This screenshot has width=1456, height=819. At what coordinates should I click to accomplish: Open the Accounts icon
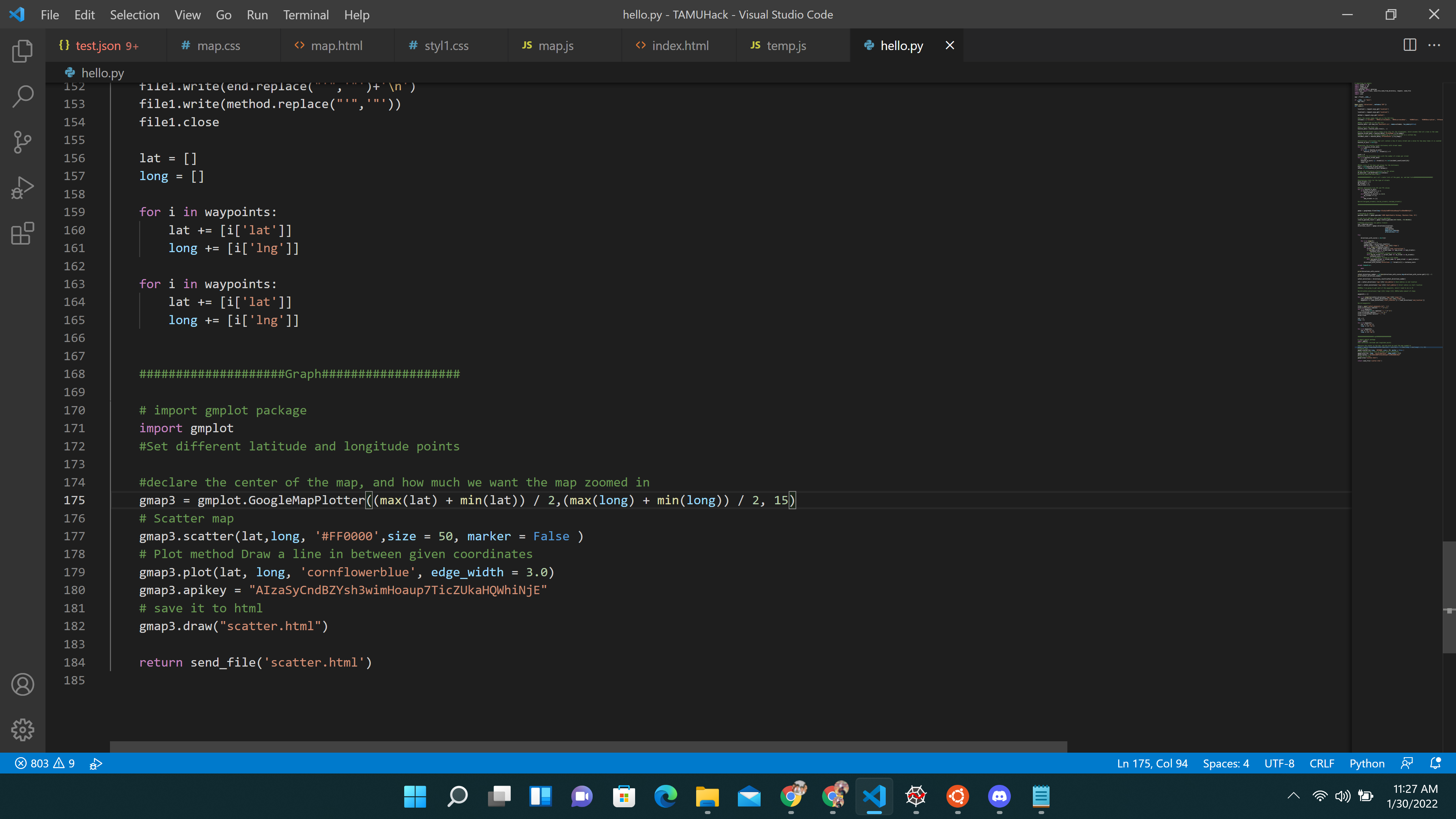click(x=23, y=684)
